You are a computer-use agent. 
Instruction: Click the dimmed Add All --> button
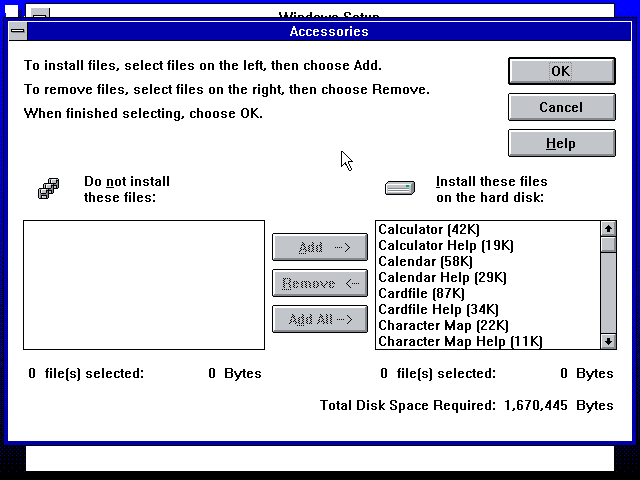320,319
